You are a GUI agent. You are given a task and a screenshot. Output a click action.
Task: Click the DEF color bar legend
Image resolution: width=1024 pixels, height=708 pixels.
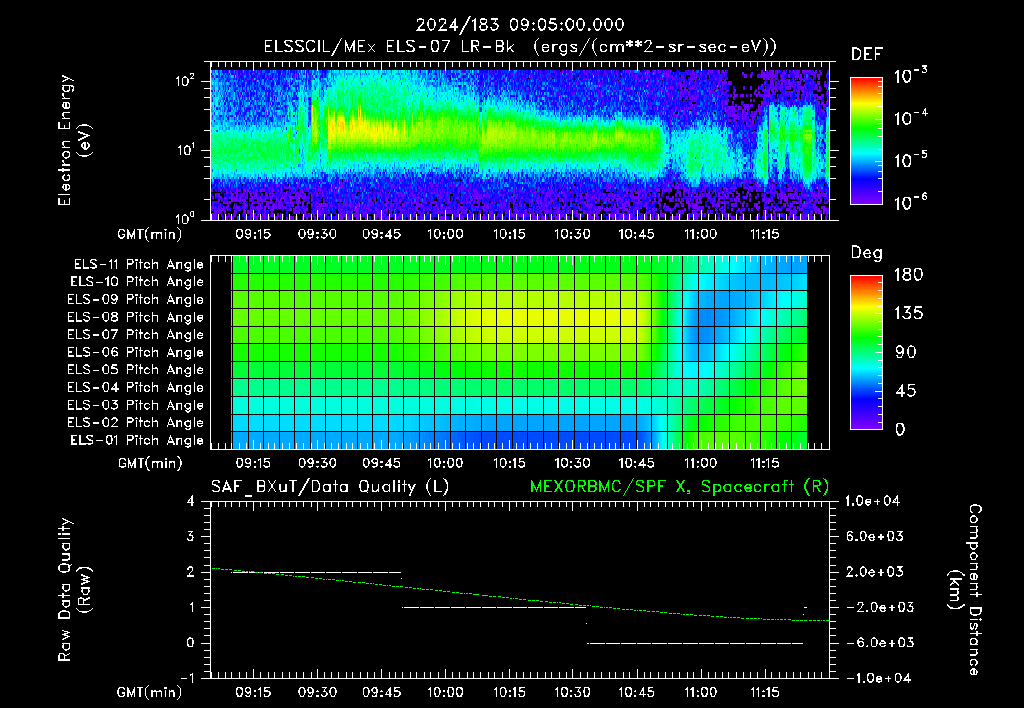[x=866, y=141]
